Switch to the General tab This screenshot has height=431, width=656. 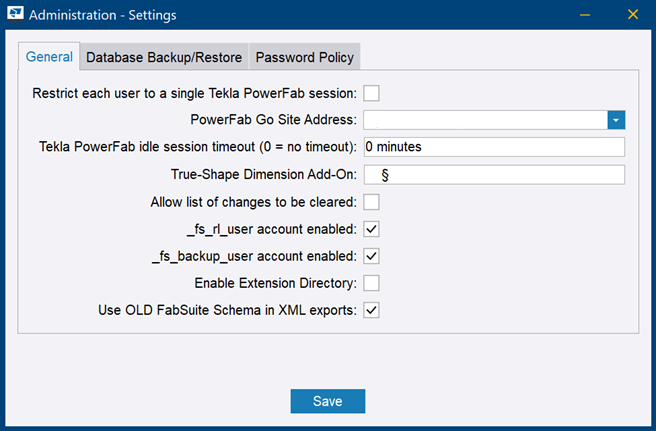coord(49,57)
